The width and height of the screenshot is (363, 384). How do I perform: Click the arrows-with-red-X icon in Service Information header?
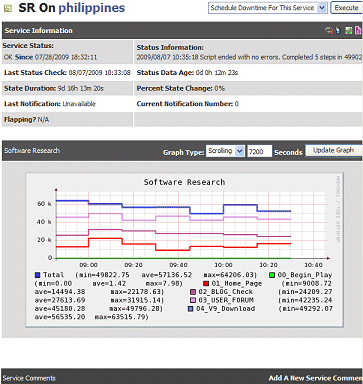(x=329, y=31)
